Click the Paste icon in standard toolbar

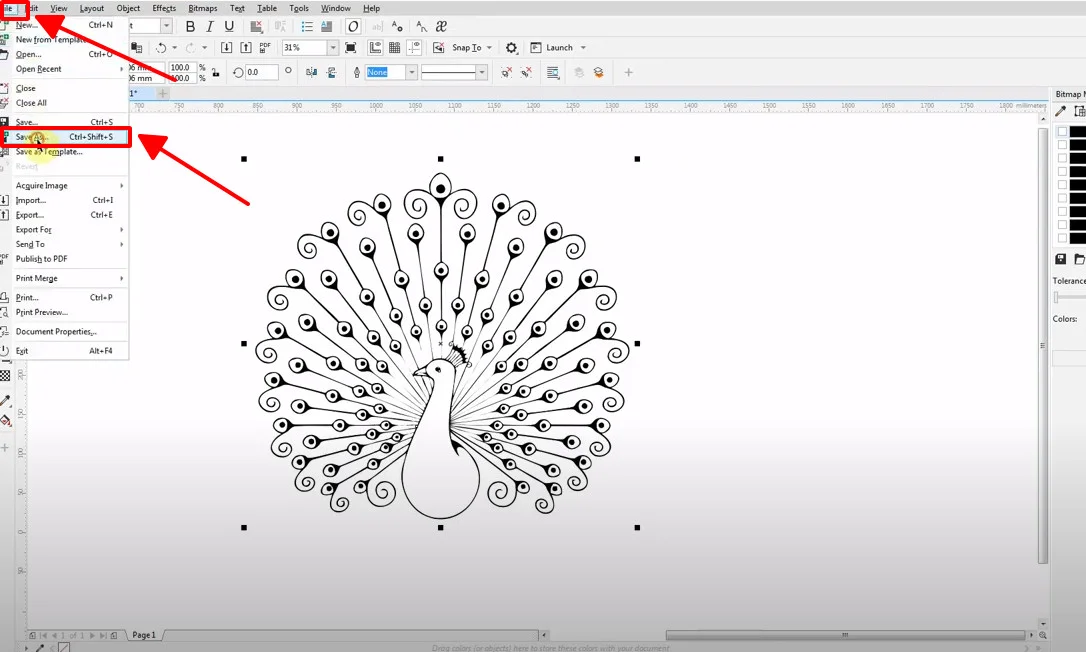coord(136,48)
